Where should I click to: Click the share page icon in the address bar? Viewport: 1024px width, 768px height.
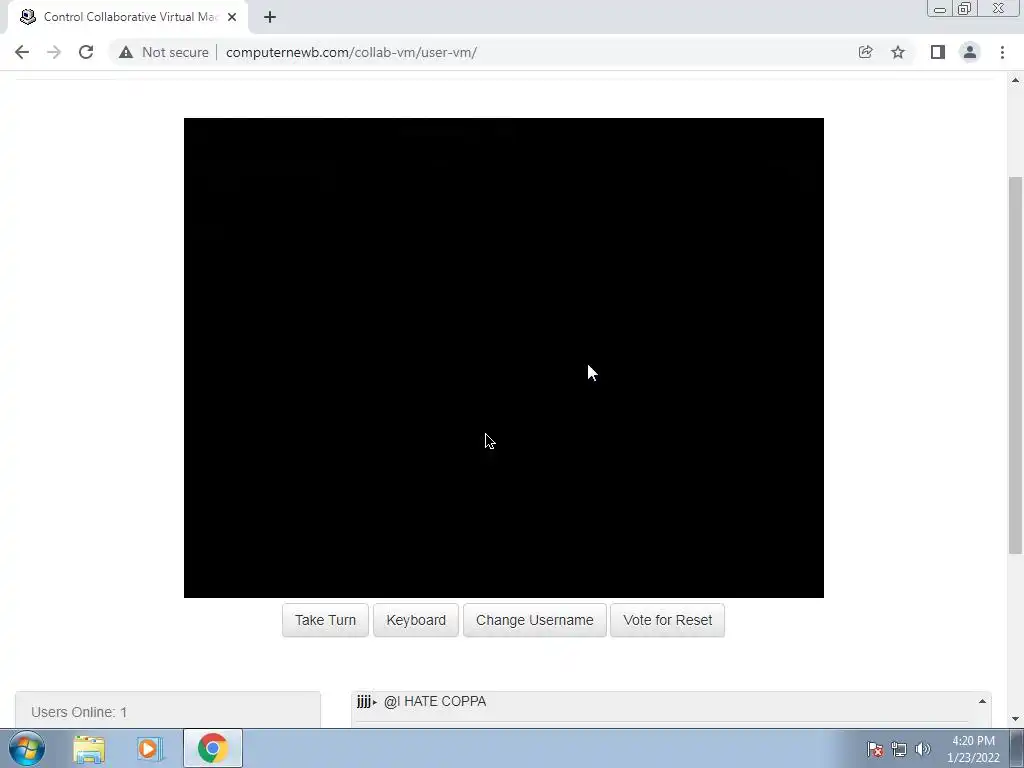coord(865,52)
